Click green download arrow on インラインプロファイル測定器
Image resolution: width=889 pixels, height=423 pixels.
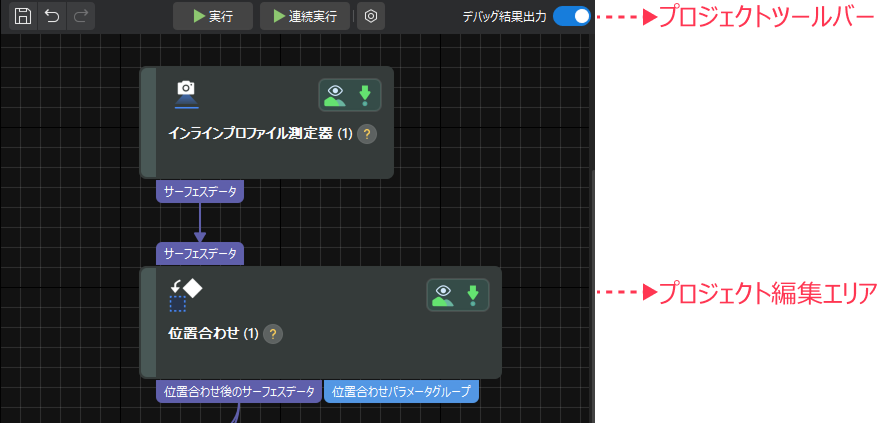(x=365, y=95)
